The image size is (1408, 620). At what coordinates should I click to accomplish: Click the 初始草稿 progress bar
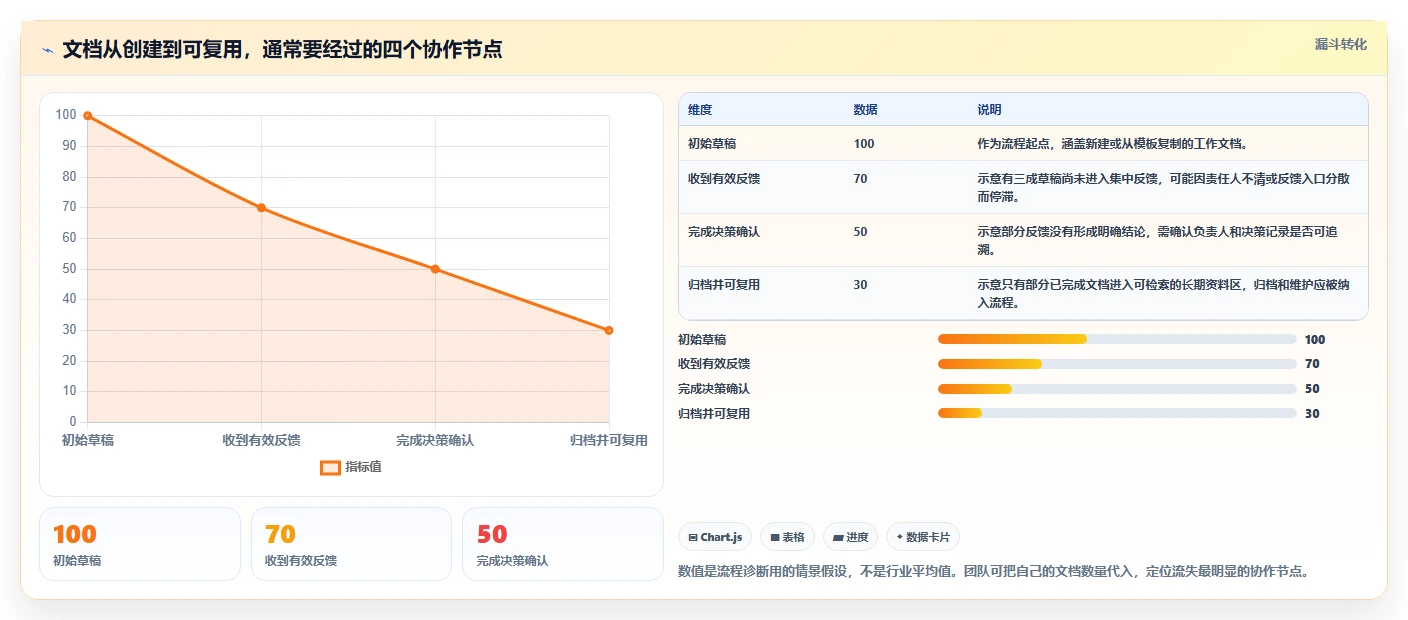click(1117, 340)
